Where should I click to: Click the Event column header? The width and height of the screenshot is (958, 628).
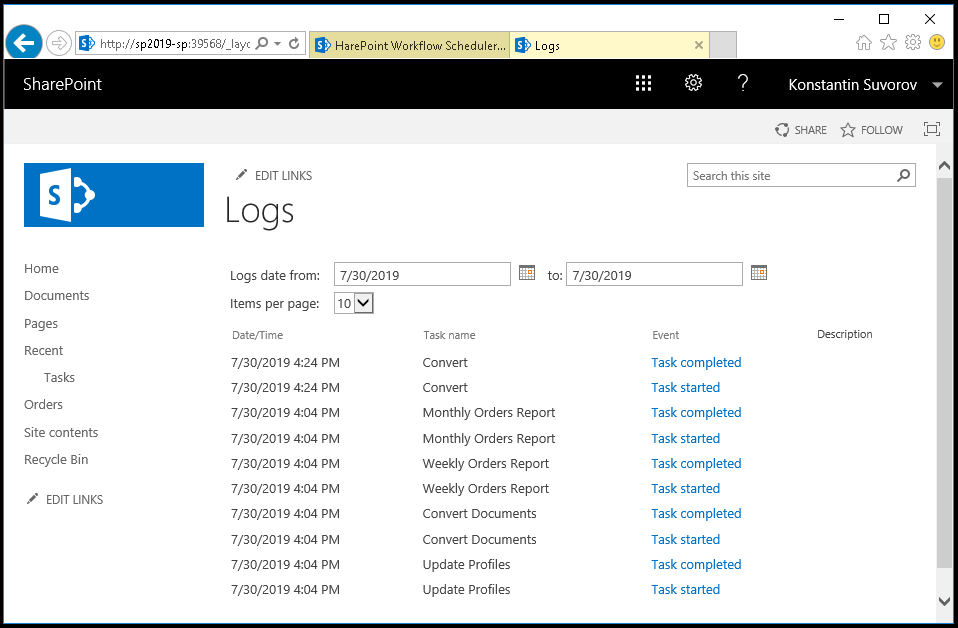[x=665, y=335]
